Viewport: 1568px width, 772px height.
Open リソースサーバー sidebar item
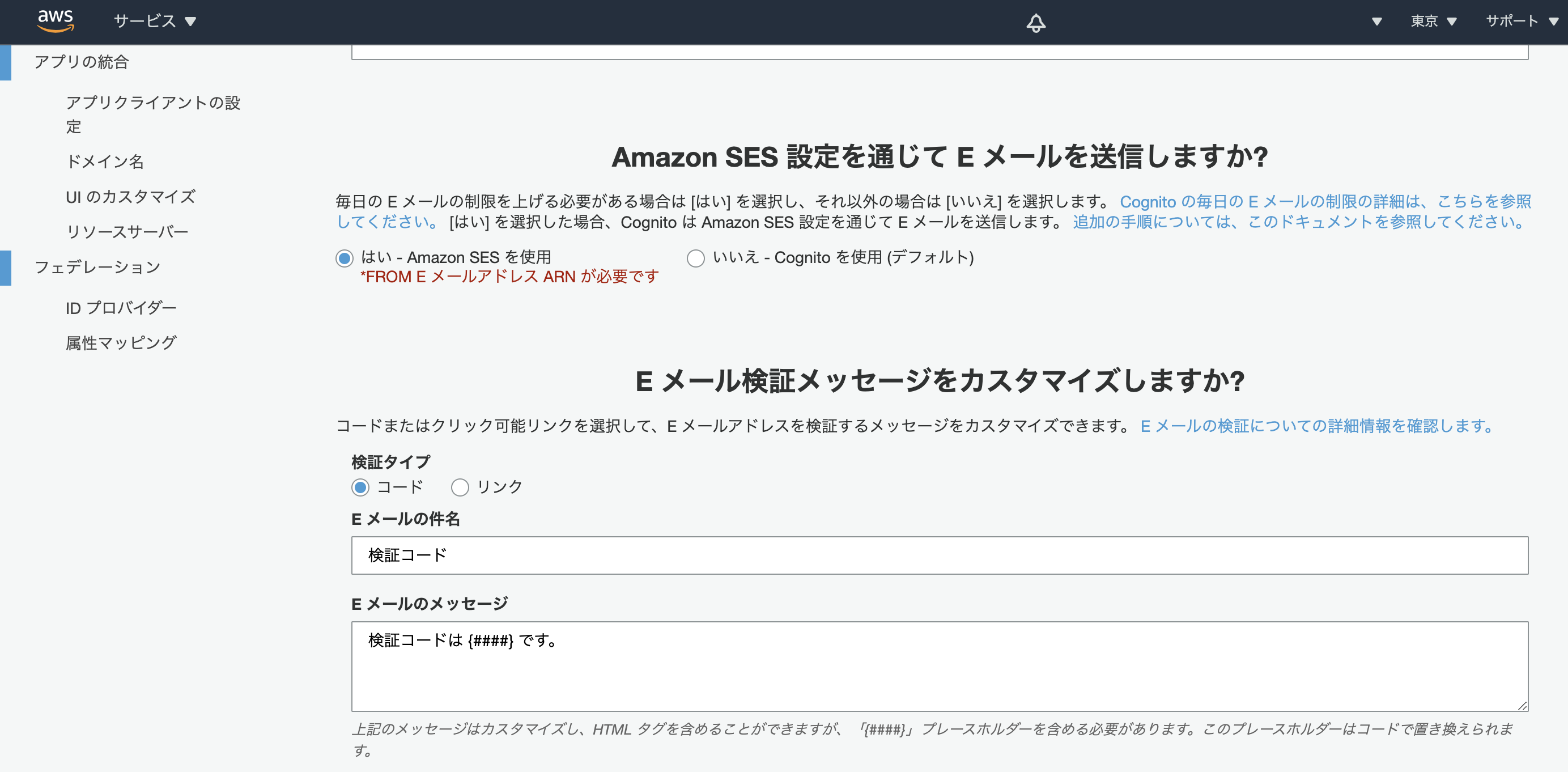pos(126,232)
